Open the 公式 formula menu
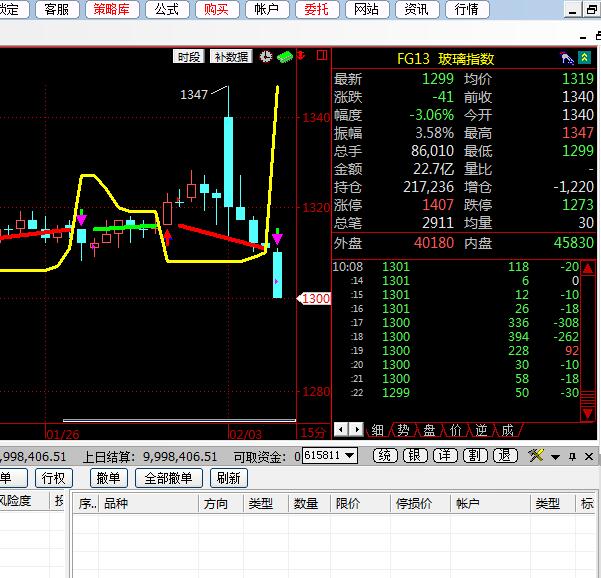601x578 pixels. pyautogui.click(x=167, y=9)
